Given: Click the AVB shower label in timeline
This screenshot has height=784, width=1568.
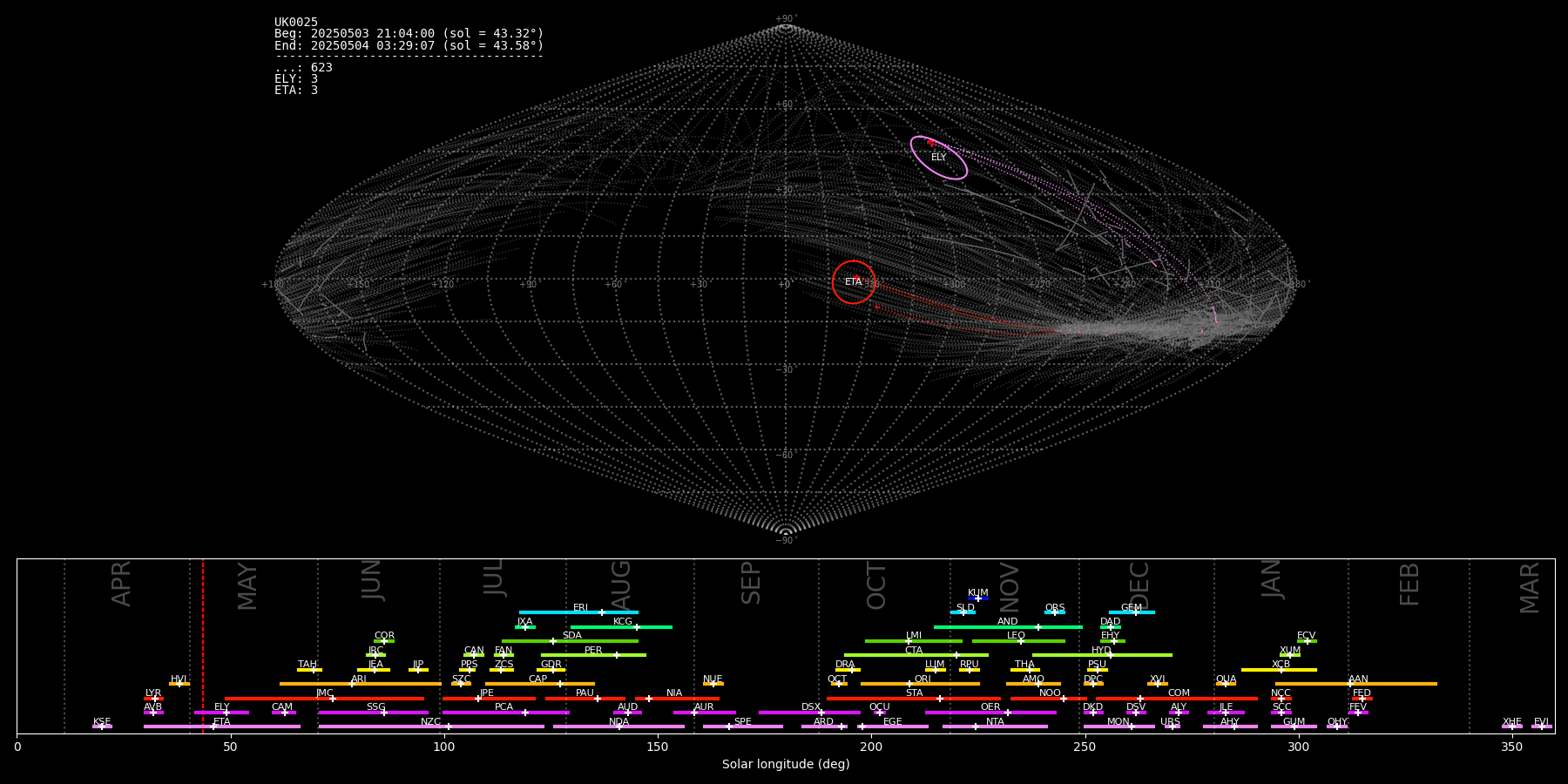Looking at the screenshot, I should (153, 707).
